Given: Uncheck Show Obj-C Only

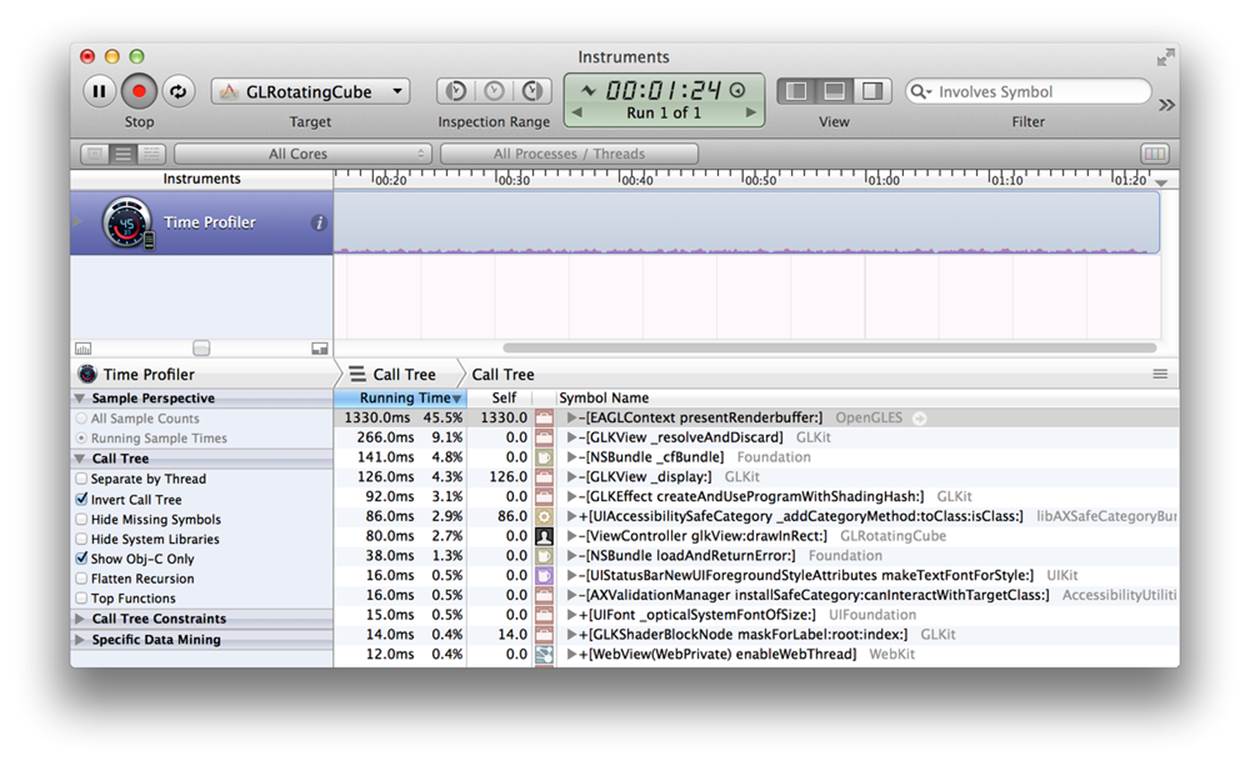Looking at the screenshot, I should (82, 558).
